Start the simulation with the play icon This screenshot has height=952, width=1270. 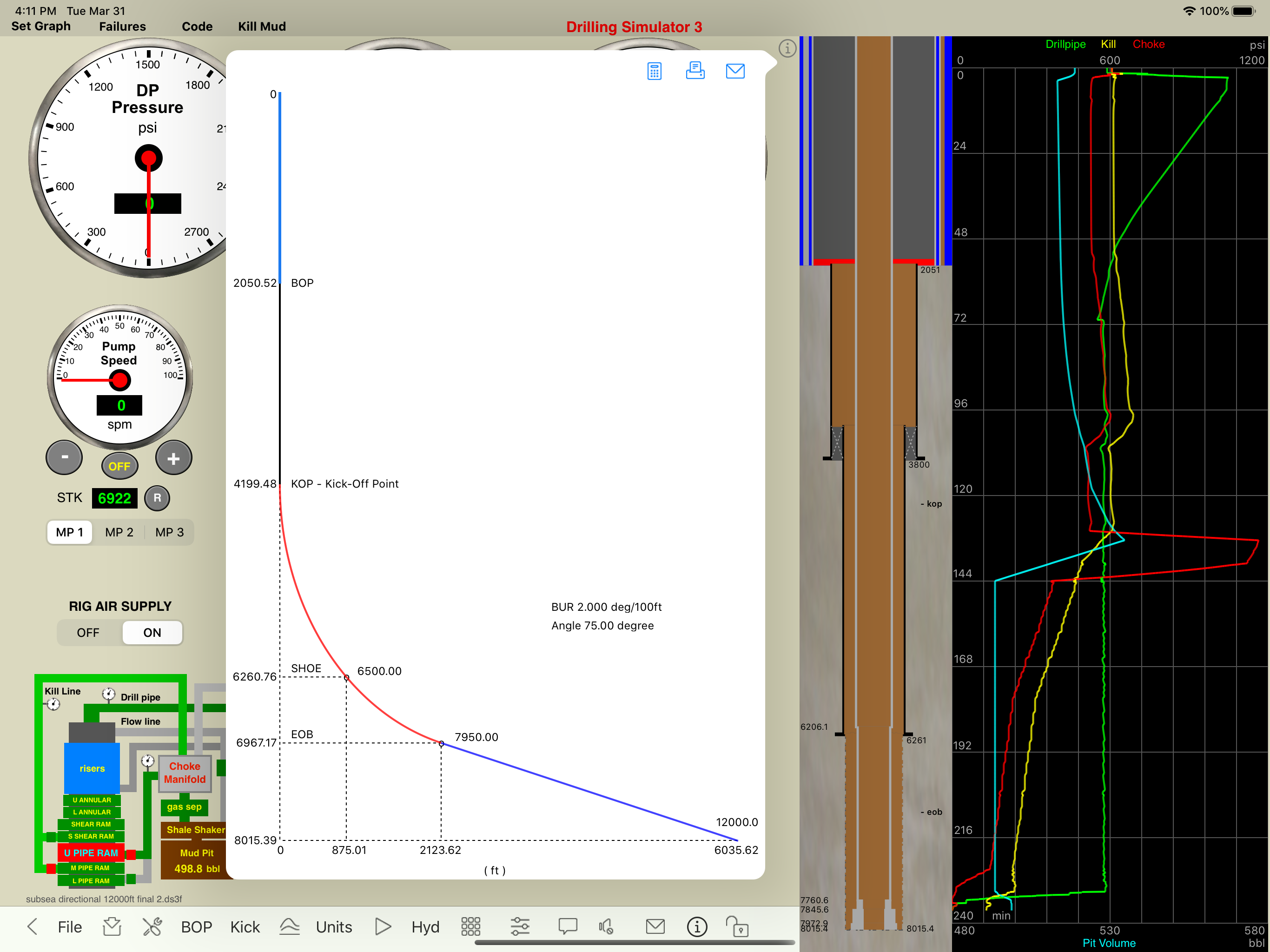point(383,926)
